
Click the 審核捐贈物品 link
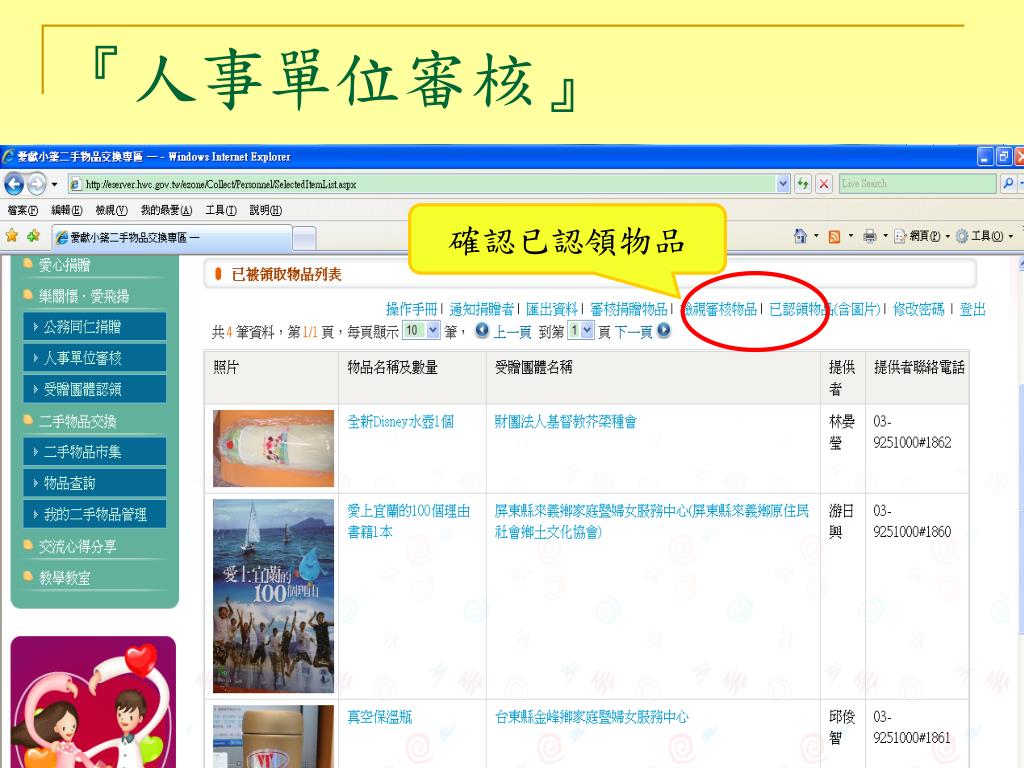(x=629, y=309)
